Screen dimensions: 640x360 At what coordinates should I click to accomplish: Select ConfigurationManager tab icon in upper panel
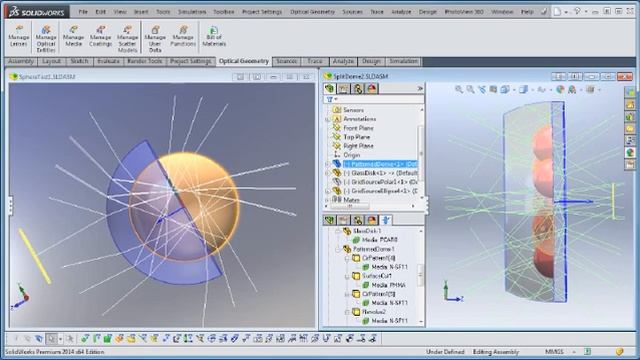358,89
